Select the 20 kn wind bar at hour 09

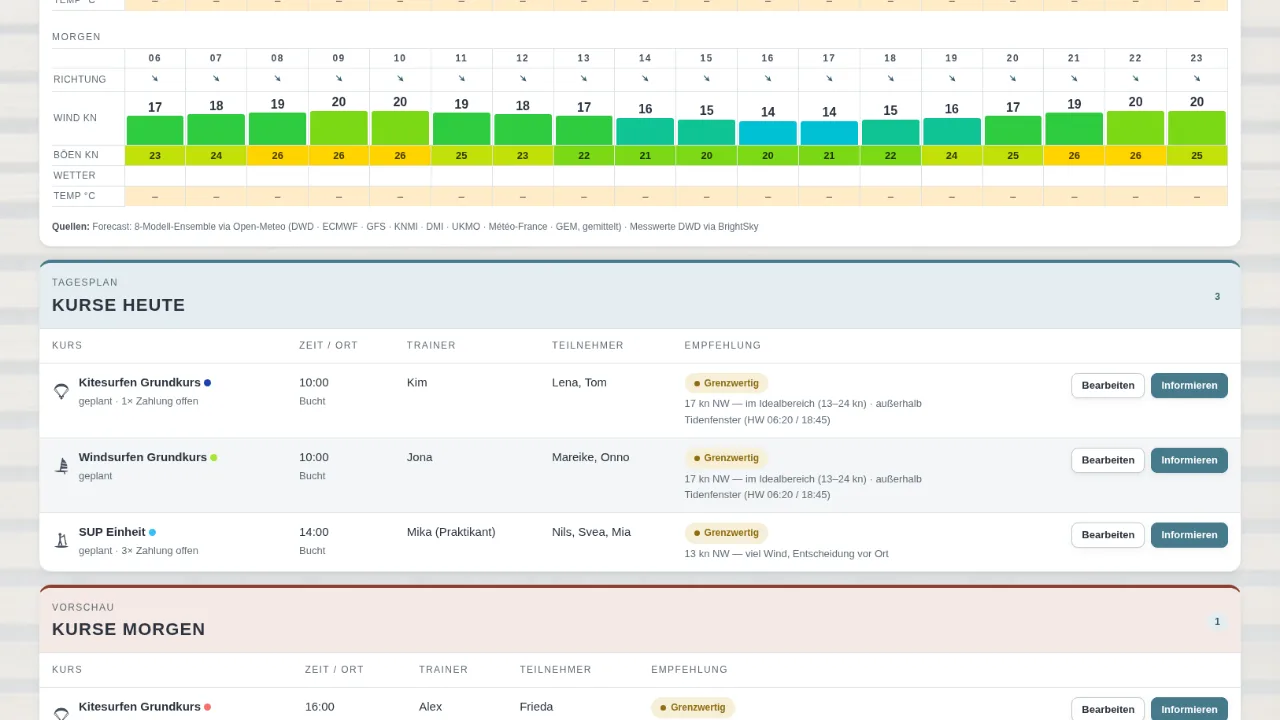(x=339, y=128)
